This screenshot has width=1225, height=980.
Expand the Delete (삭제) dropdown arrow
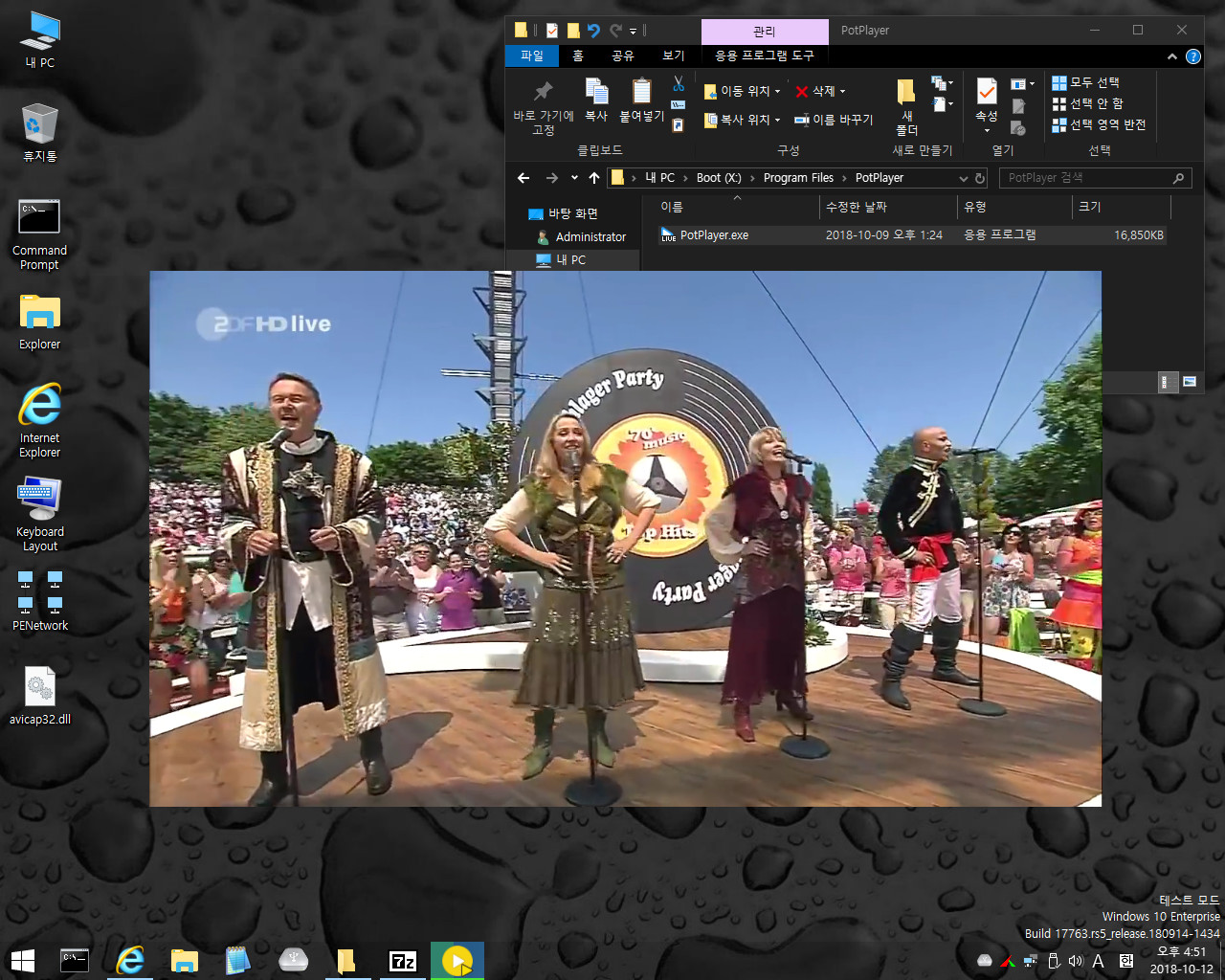842,92
